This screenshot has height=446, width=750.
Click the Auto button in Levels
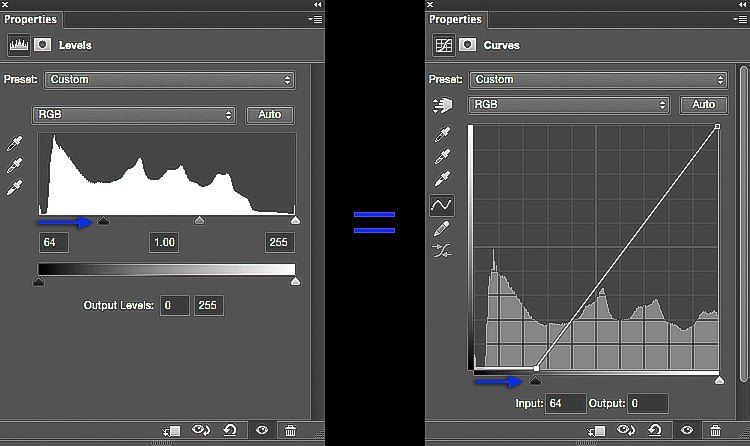270,115
